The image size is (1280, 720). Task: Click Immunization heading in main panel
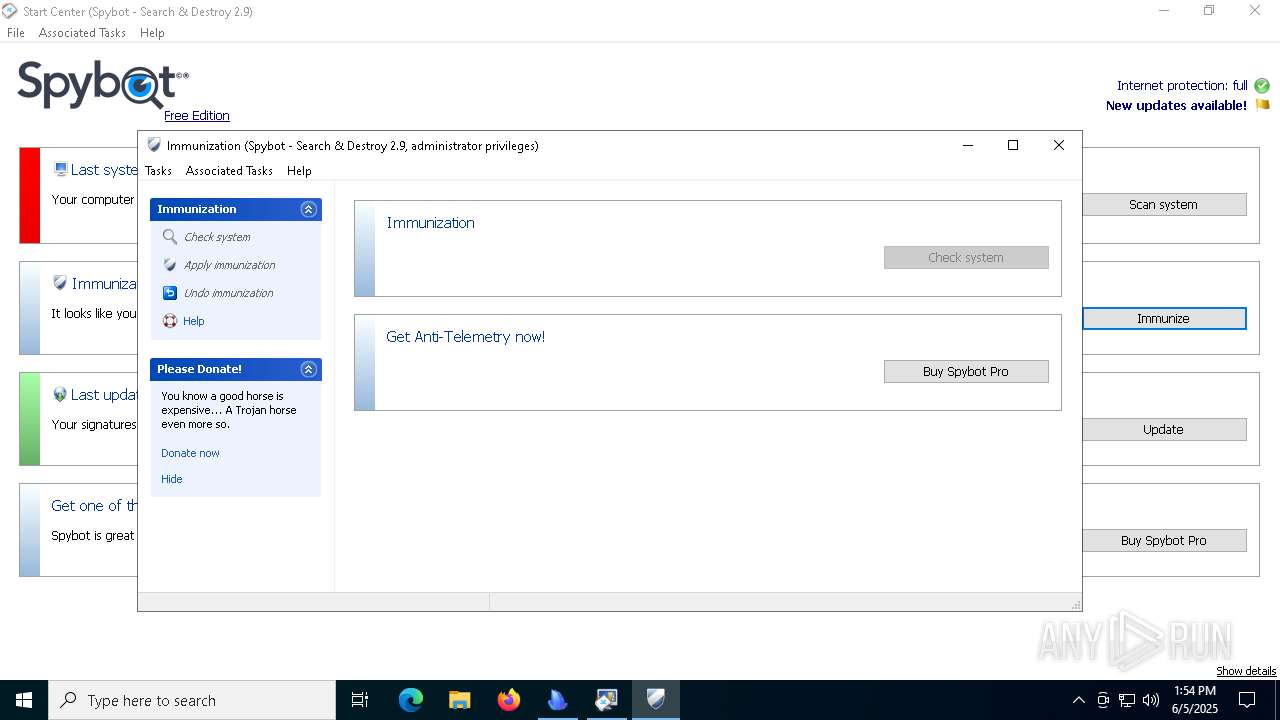pyautogui.click(x=431, y=223)
